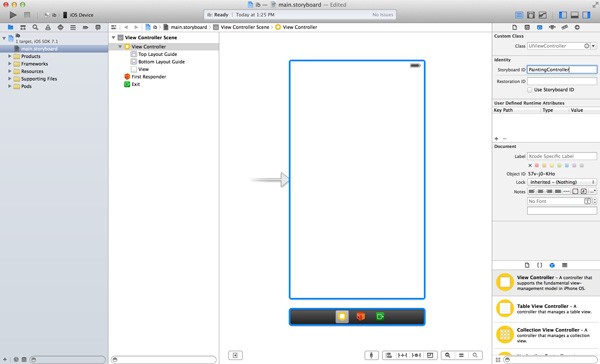Click the First Responder cube in scene dock
This screenshot has width=600, height=364.
[360, 317]
